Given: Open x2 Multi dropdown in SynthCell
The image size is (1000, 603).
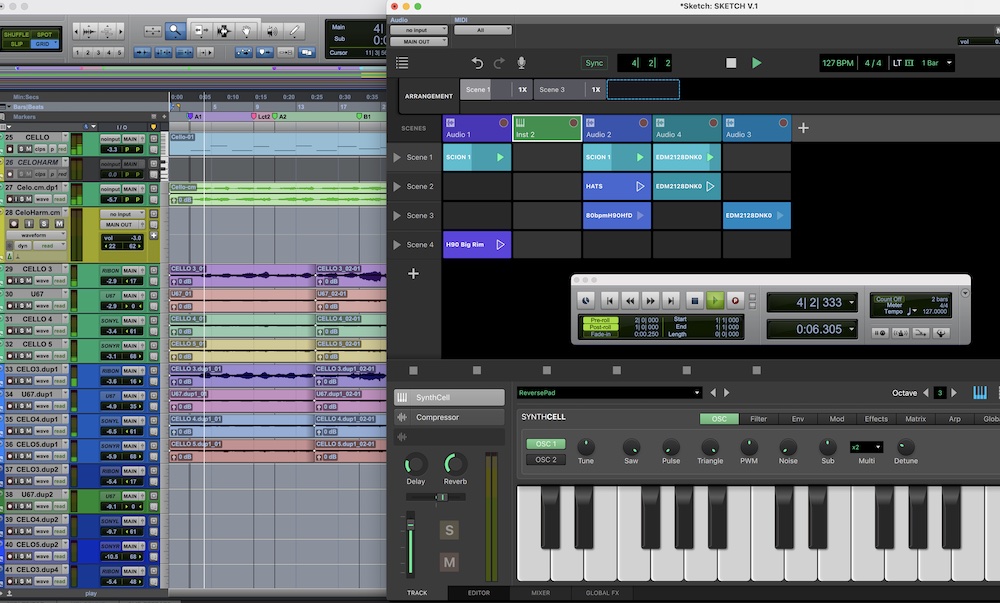Looking at the screenshot, I should pos(866,447).
